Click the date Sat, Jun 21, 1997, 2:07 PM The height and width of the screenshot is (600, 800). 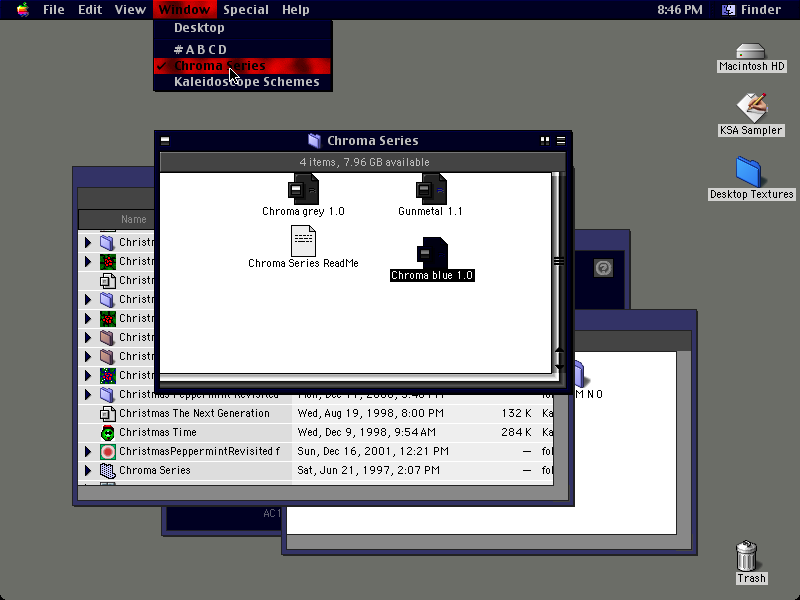[368, 470]
